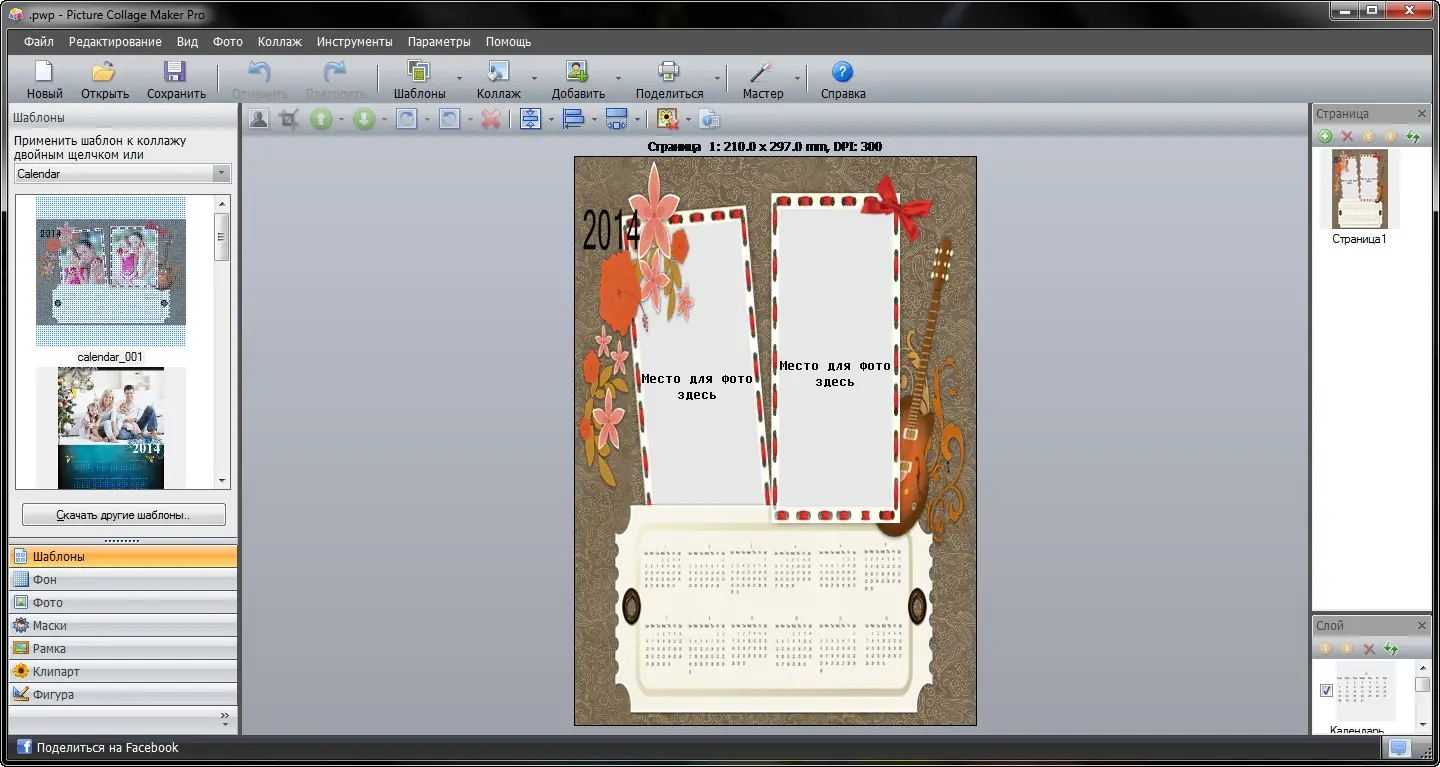Open the Коллаж menu

(x=279, y=42)
